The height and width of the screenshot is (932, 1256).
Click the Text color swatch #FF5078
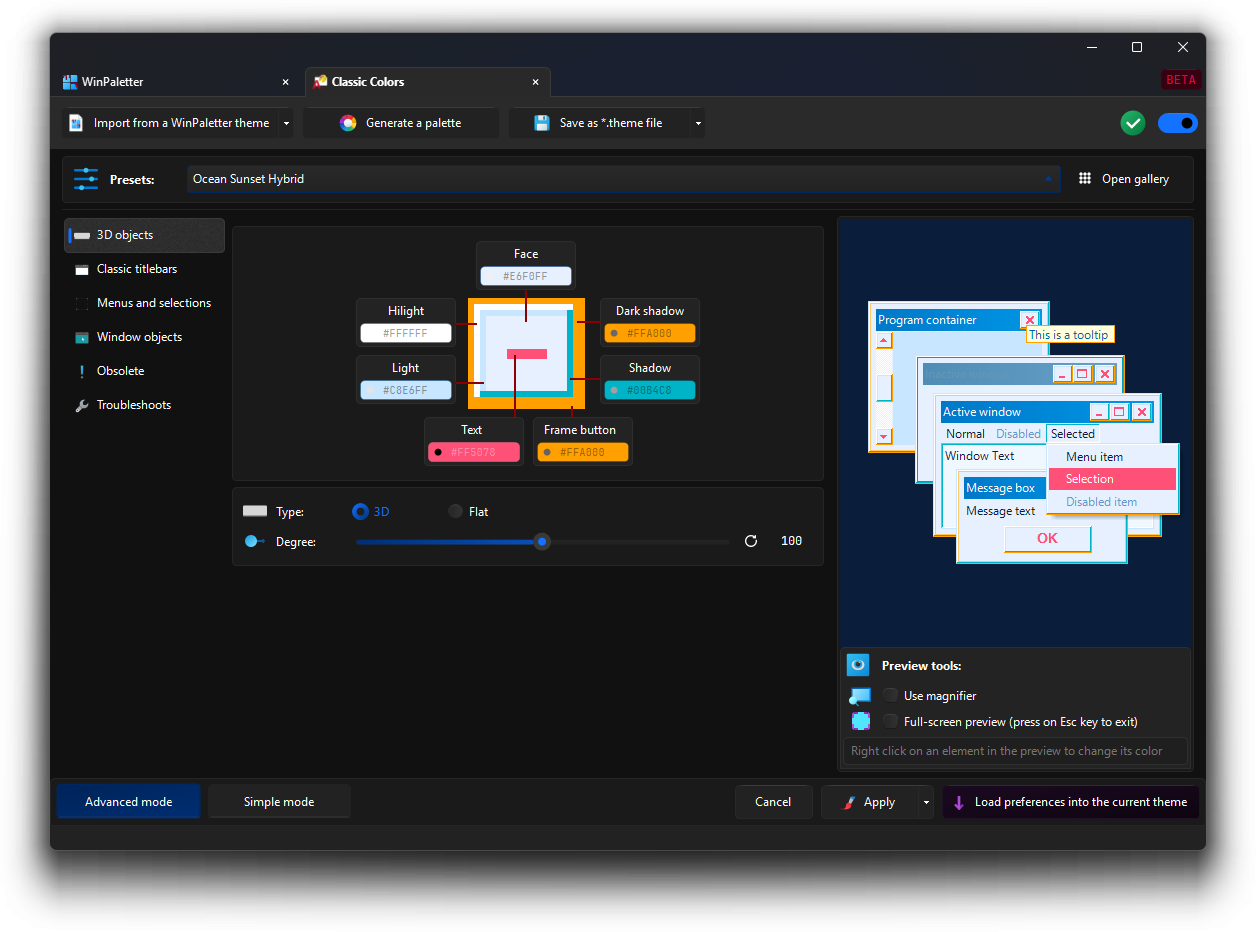(x=474, y=452)
